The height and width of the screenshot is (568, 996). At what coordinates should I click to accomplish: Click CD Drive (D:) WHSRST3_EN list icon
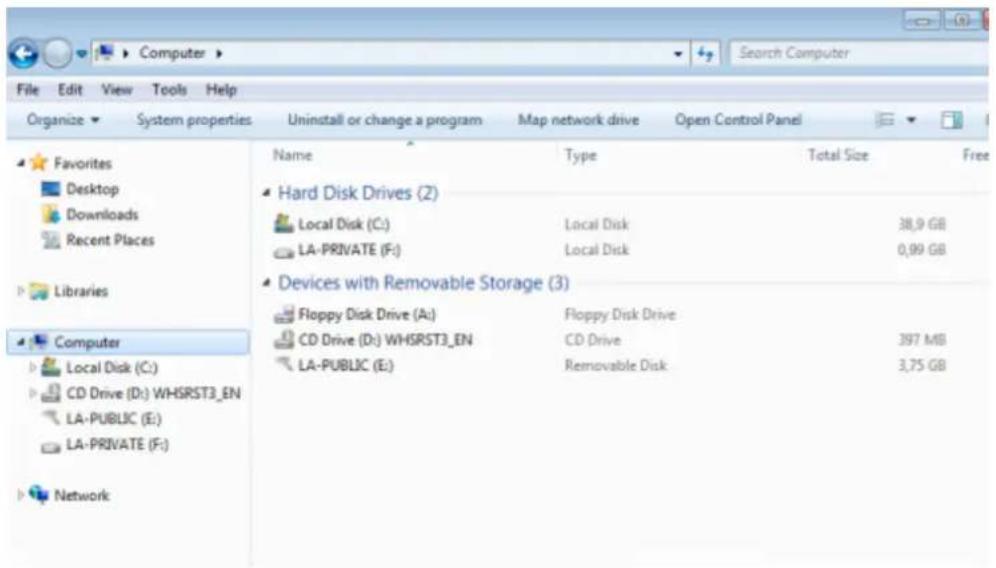pos(284,339)
